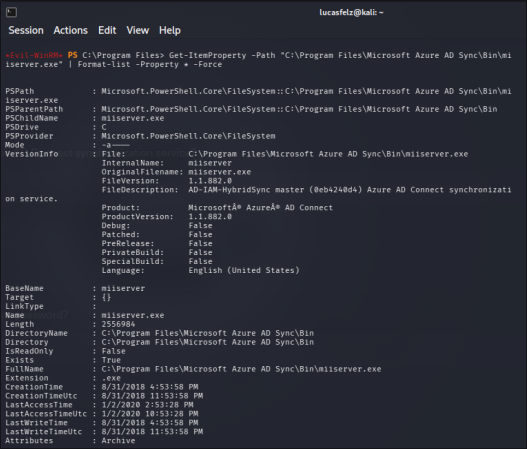Open the View menu
Screen dimensions: 527x449
(x=138, y=31)
